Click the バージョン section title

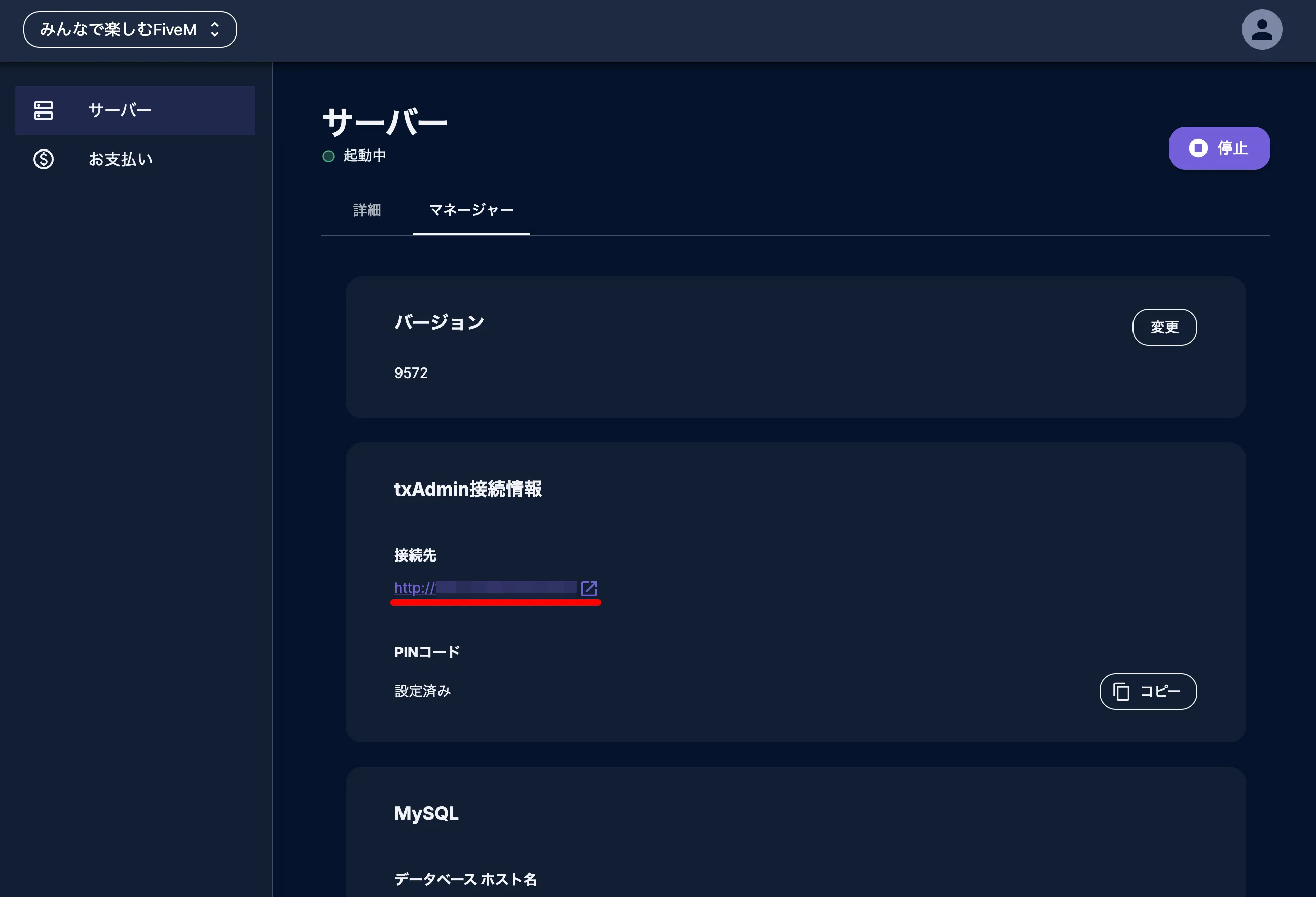(x=440, y=323)
